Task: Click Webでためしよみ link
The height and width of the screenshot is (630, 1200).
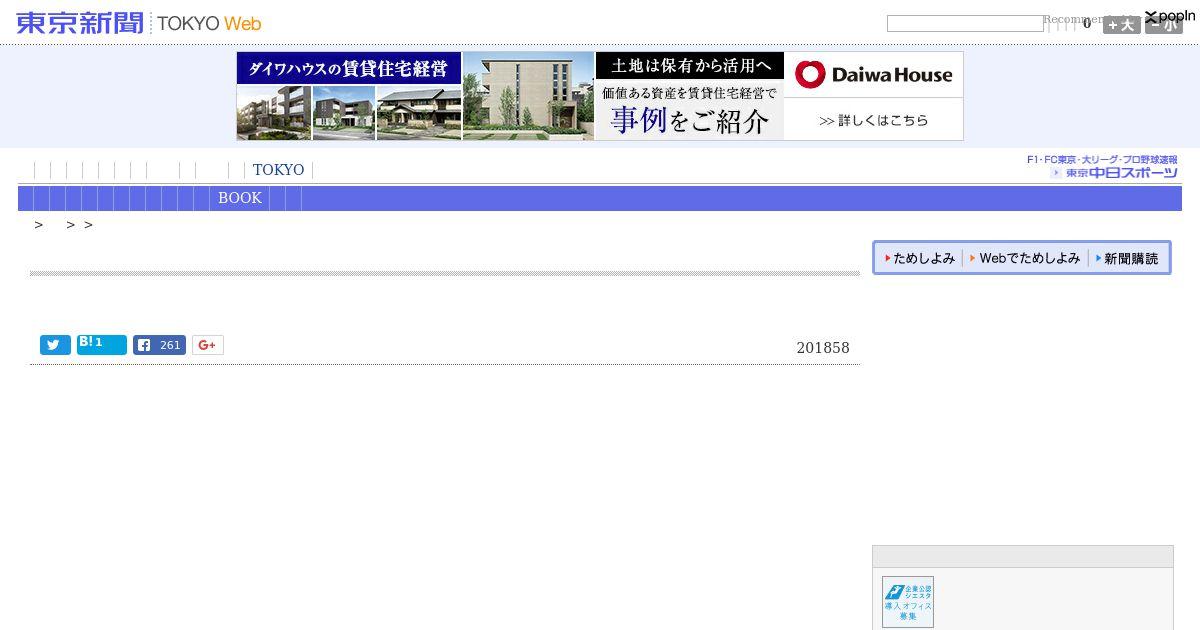Action: pos(1025,258)
